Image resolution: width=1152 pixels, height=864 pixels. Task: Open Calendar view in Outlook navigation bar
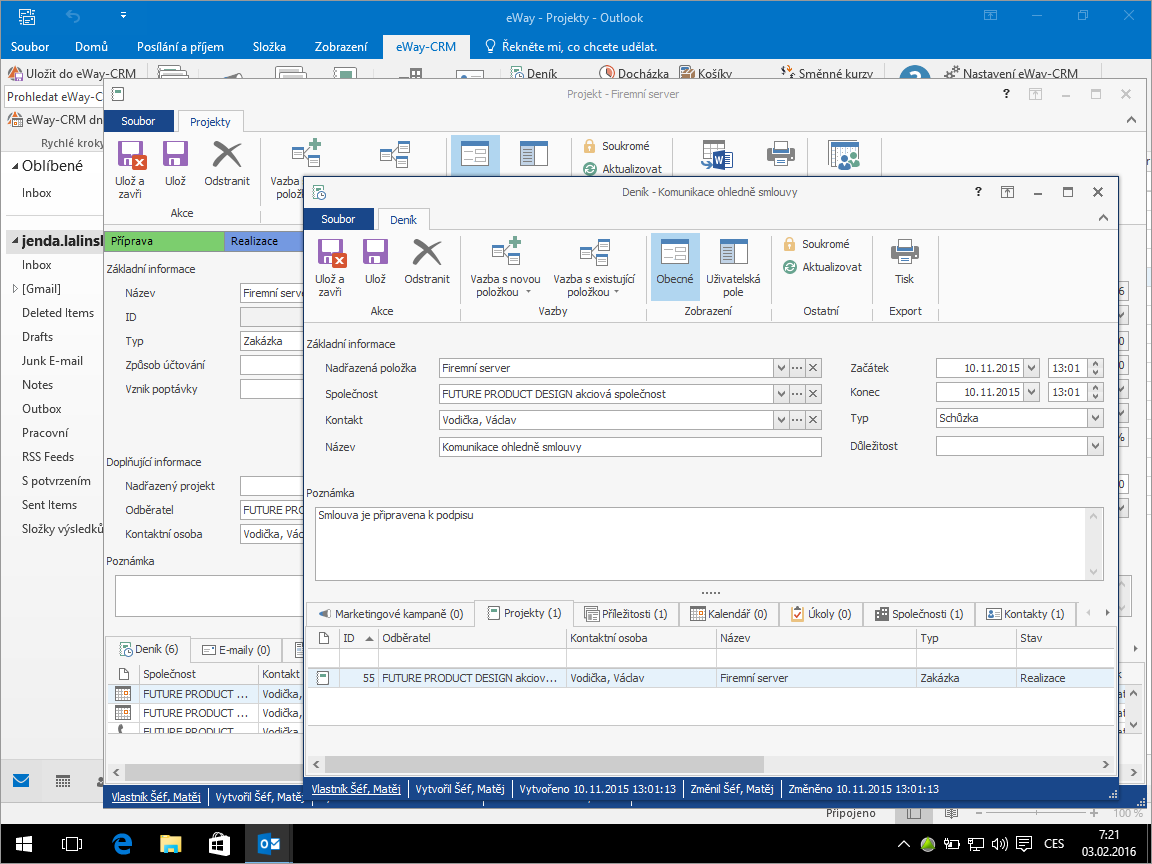pos(63,781)
